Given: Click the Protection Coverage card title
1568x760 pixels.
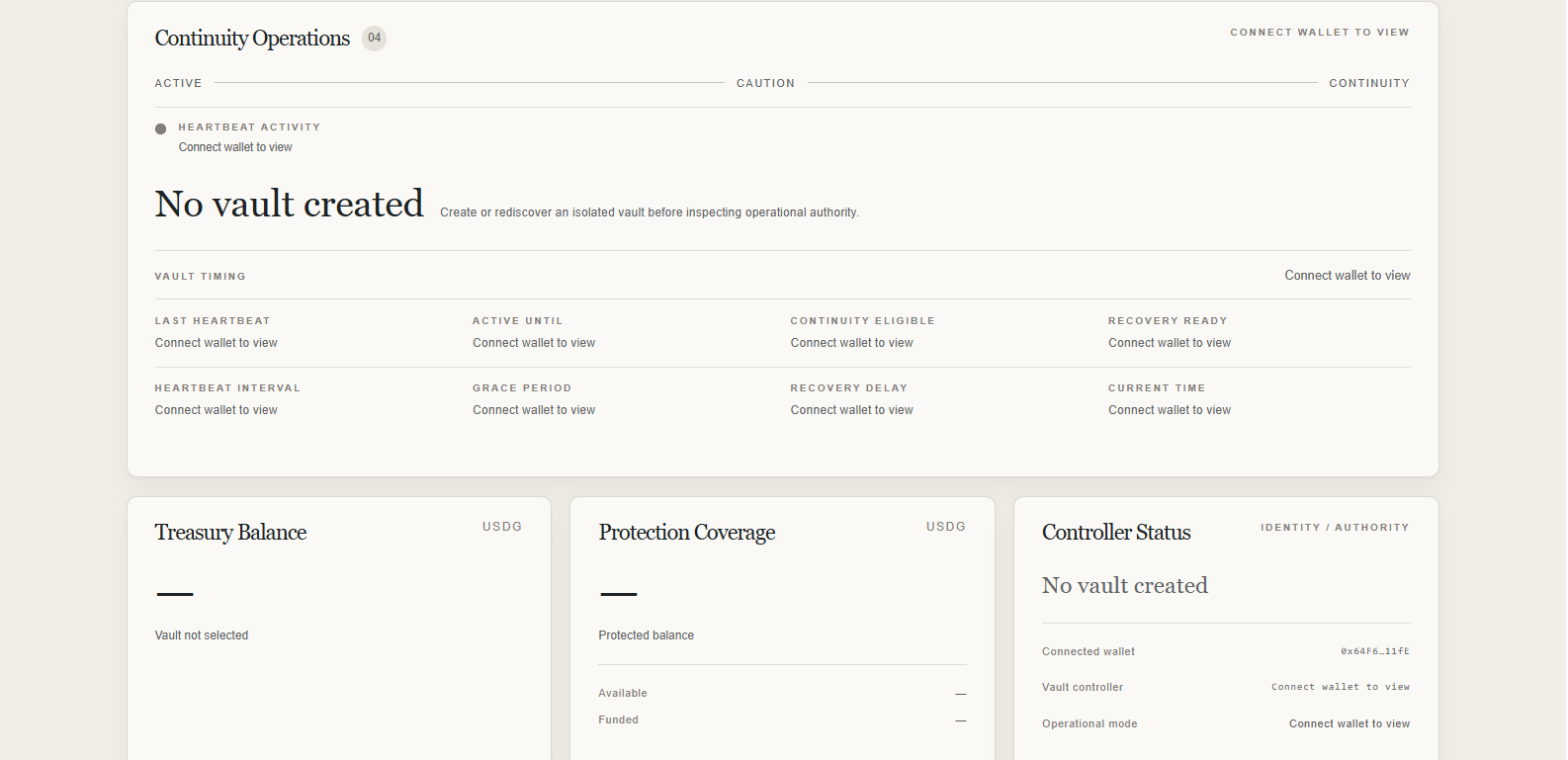Looking at the screenshot, I should click(x=687, y=533).
